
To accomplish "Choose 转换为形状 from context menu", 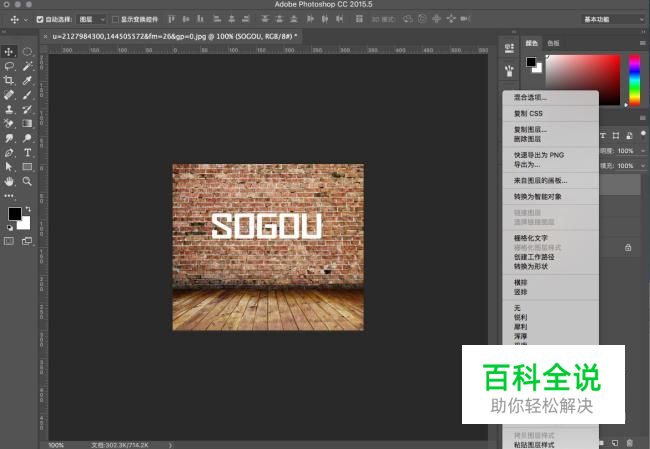I will (x=551, y=267).
